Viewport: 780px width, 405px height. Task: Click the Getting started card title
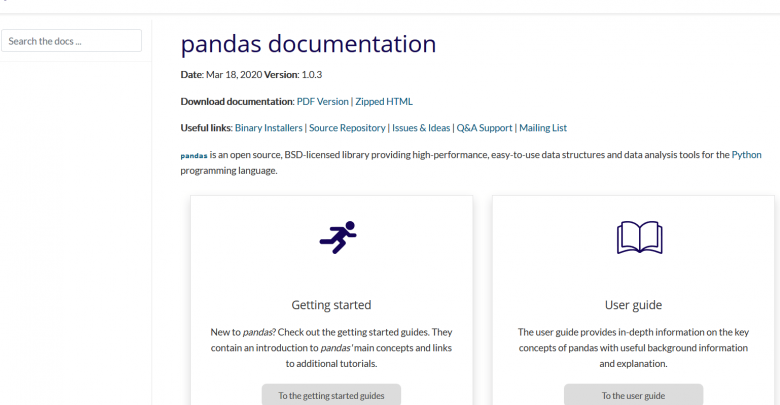(331, 305)
